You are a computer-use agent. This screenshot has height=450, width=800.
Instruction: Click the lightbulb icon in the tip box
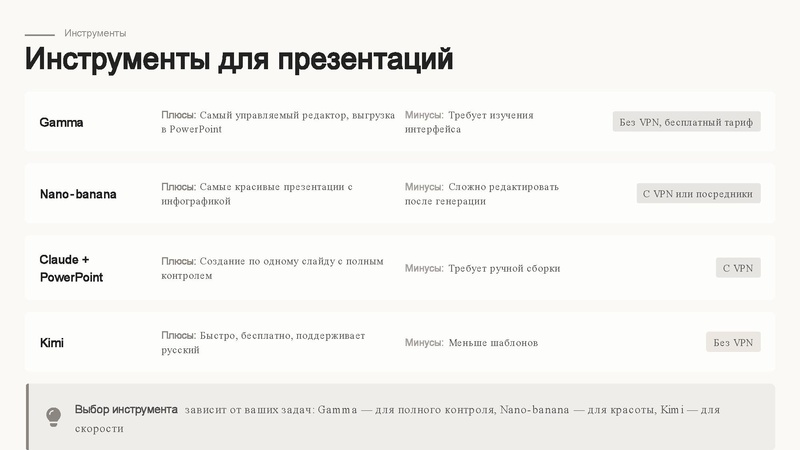click(54, 417)
